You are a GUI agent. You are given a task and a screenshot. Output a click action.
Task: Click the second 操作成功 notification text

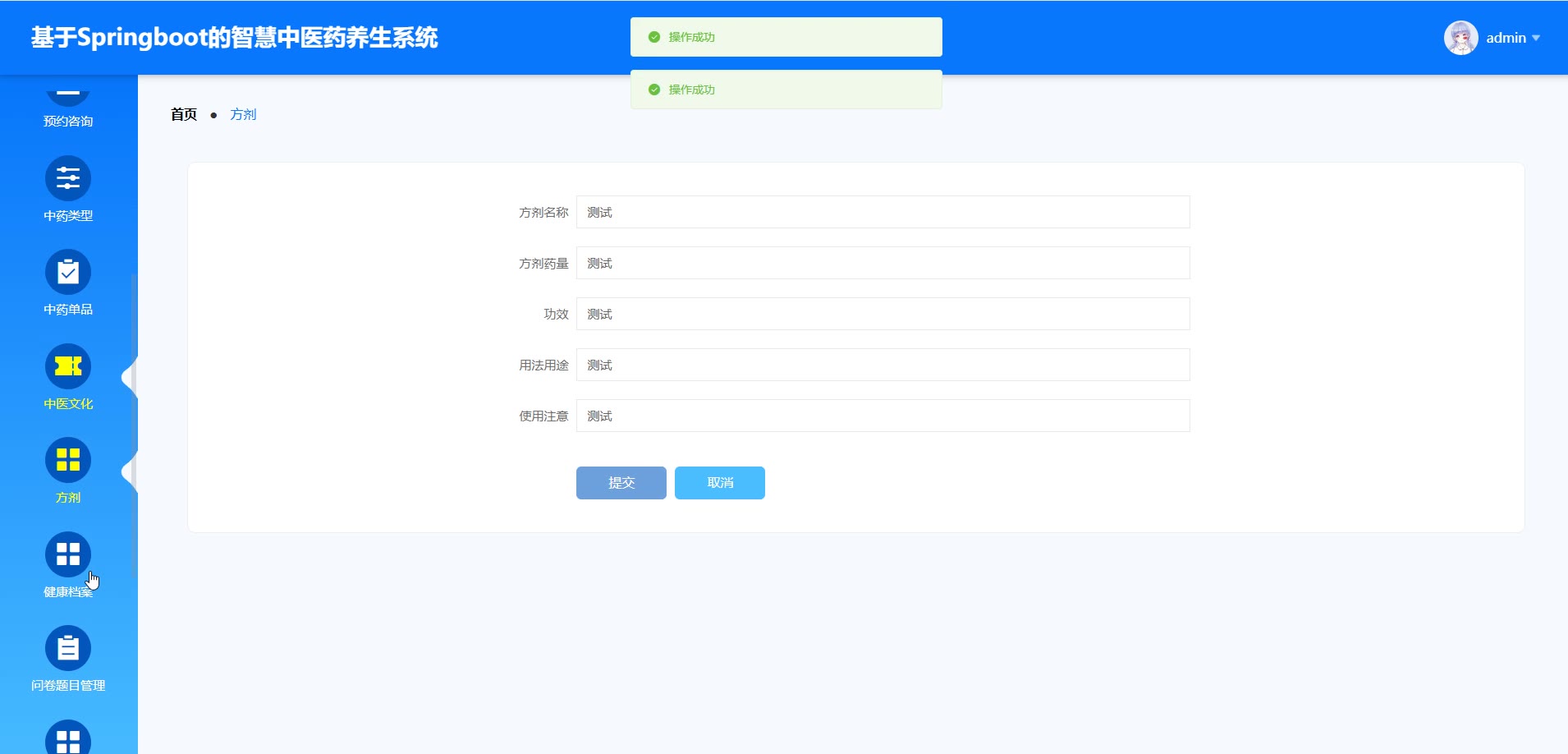point(691,90)
